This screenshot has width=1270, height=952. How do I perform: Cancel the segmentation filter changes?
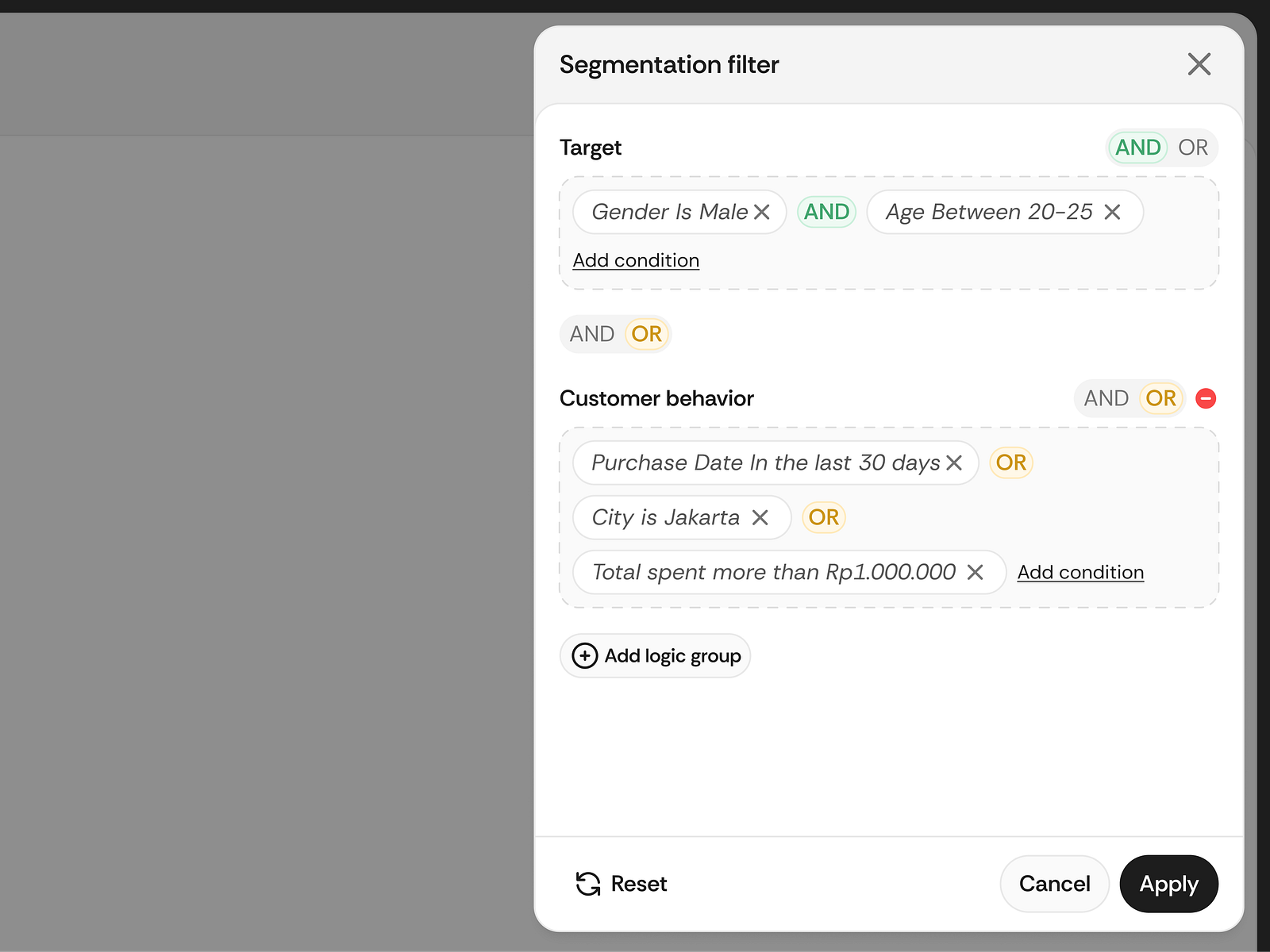[1054, 884]
